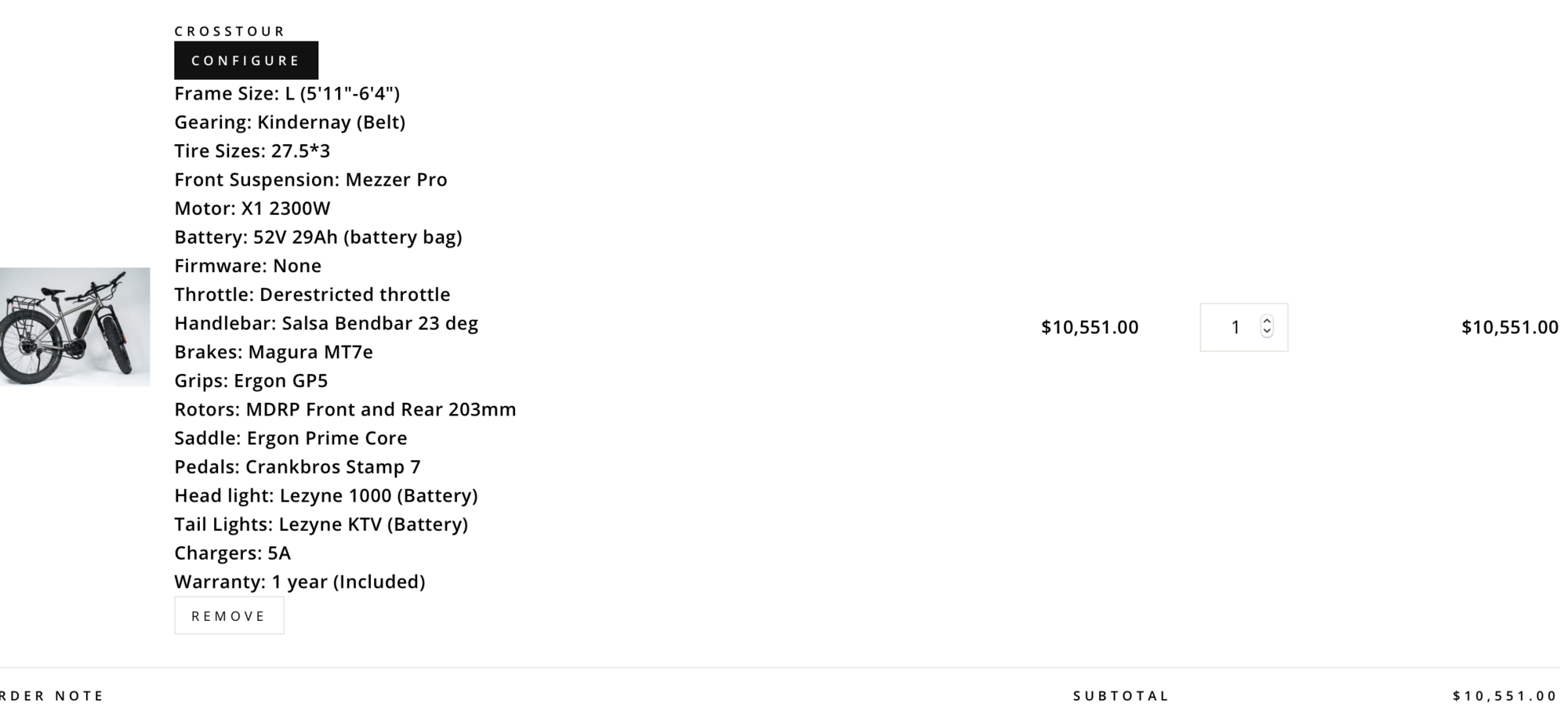The image size is (1568, 722).
Task: Select the Frame Size specification line
Action: coord(287,94)
